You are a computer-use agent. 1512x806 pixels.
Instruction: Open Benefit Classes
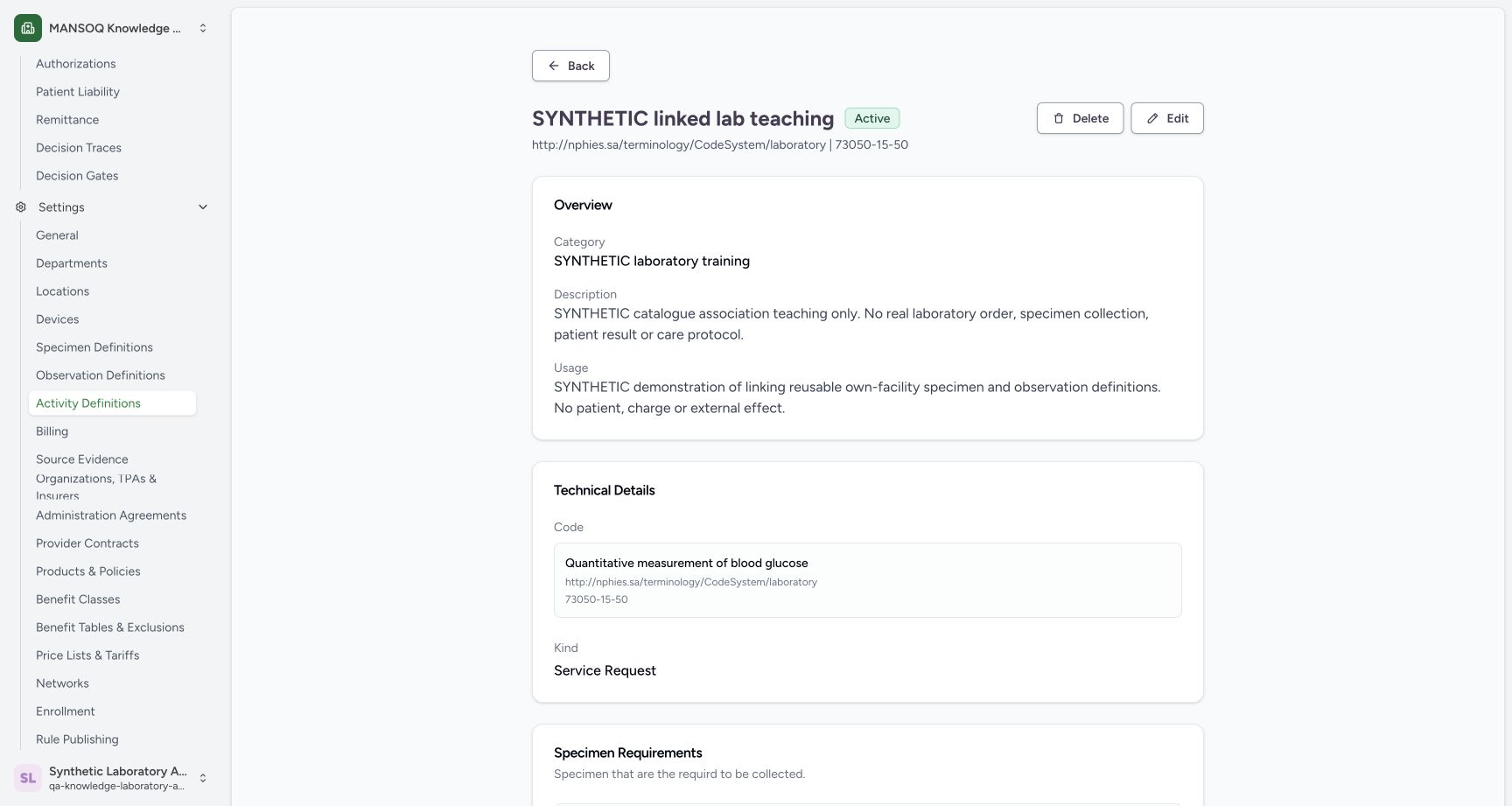pos(78,599)
